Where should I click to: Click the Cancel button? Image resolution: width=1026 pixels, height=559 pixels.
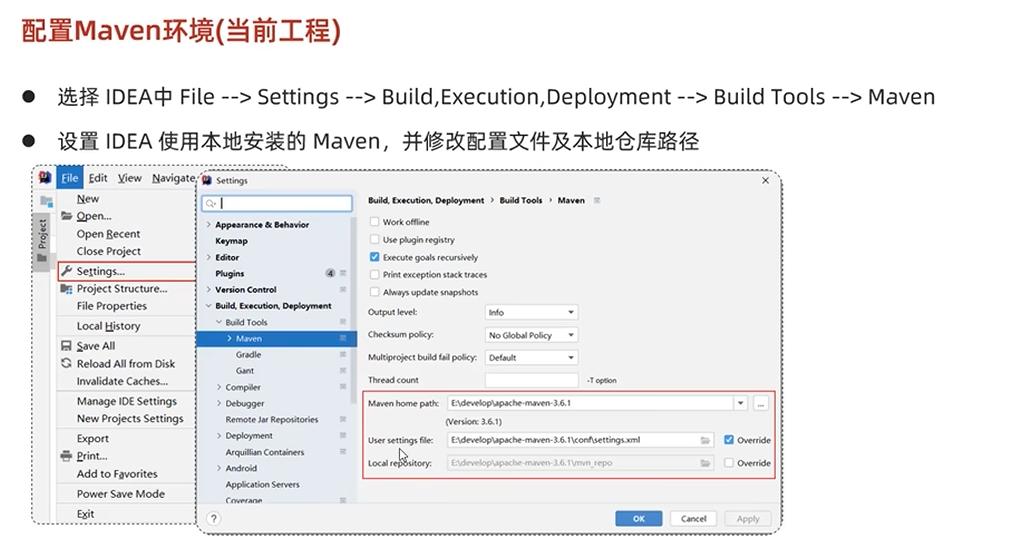coord(694,518)
